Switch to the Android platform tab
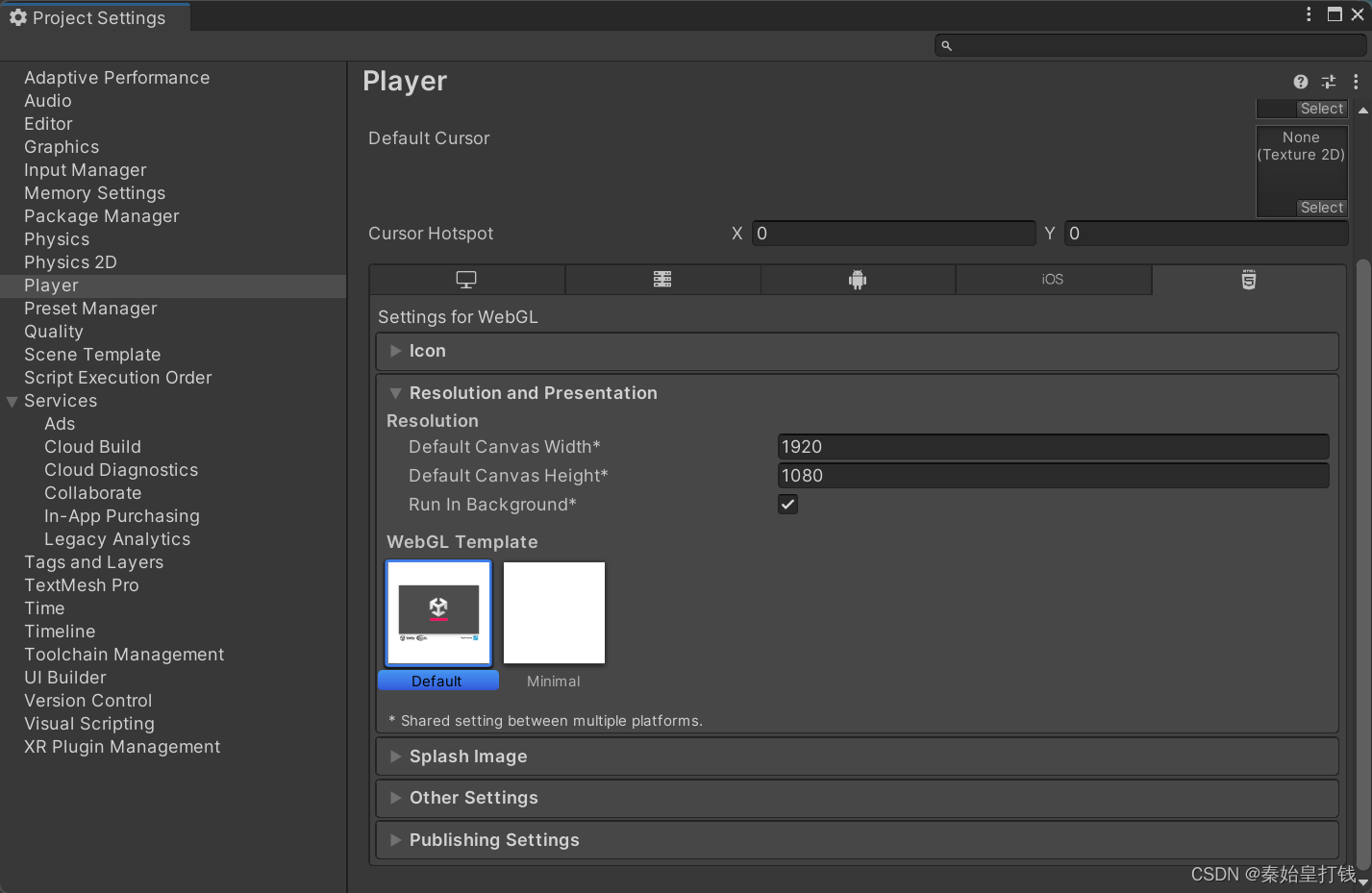 (x=858, y=280)
